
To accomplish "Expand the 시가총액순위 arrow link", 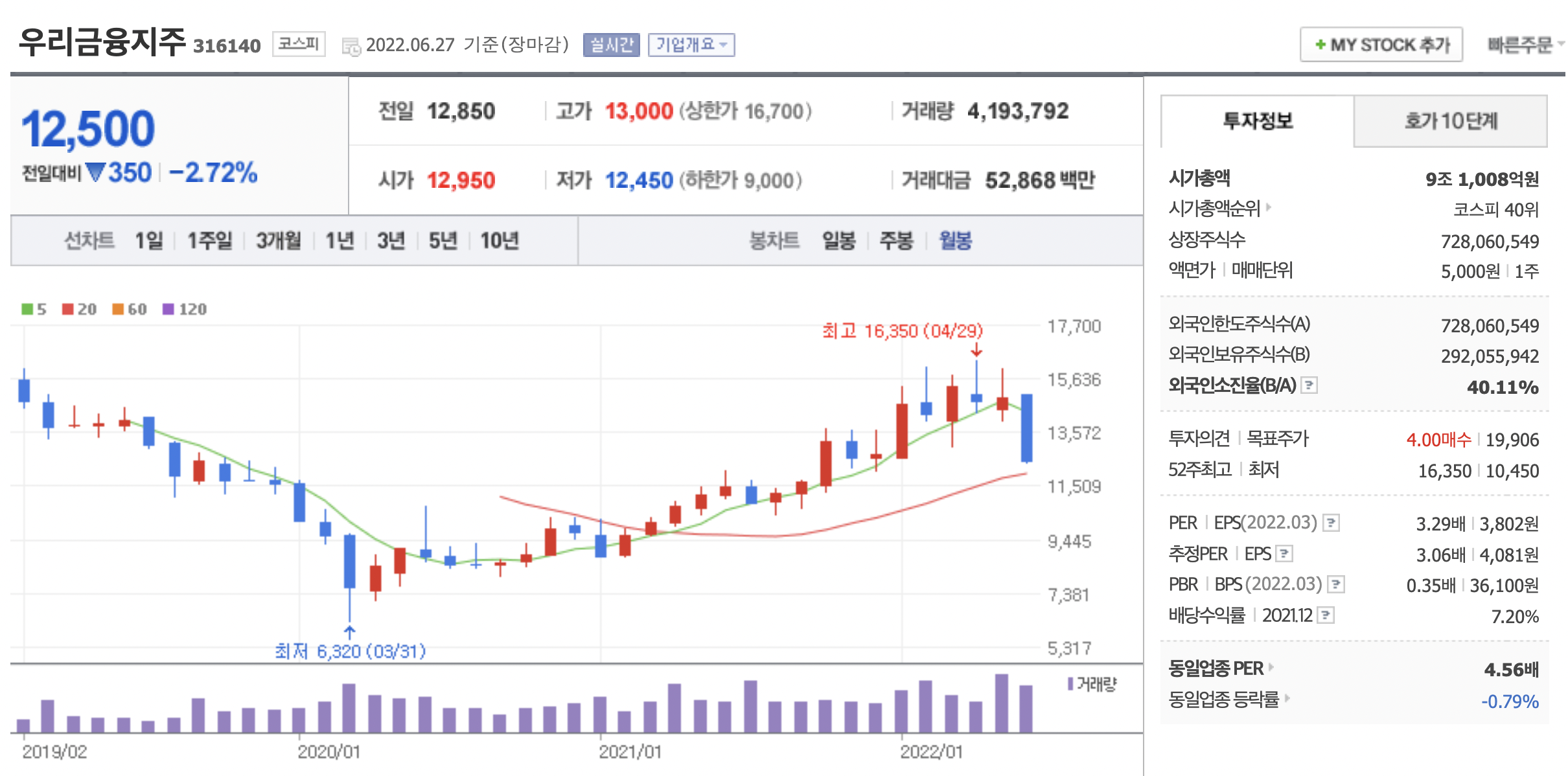I will pos(1268,207).
